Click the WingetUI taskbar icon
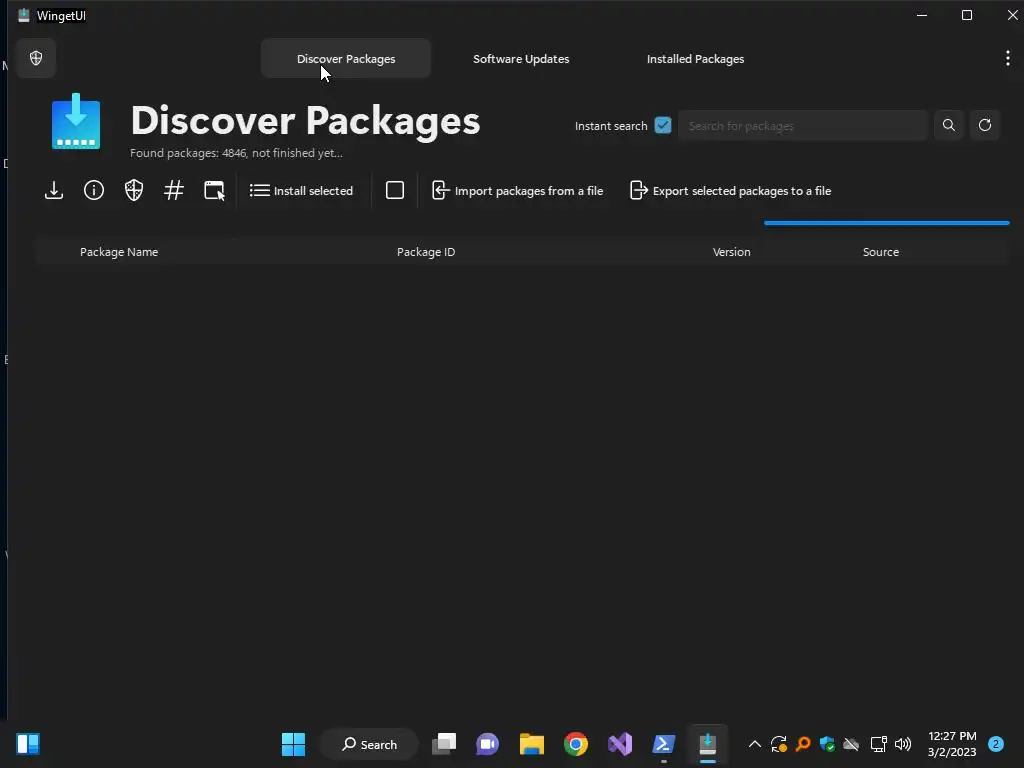Image resolution: width=1024 pixels, height=768 pixels. (707, 744)
